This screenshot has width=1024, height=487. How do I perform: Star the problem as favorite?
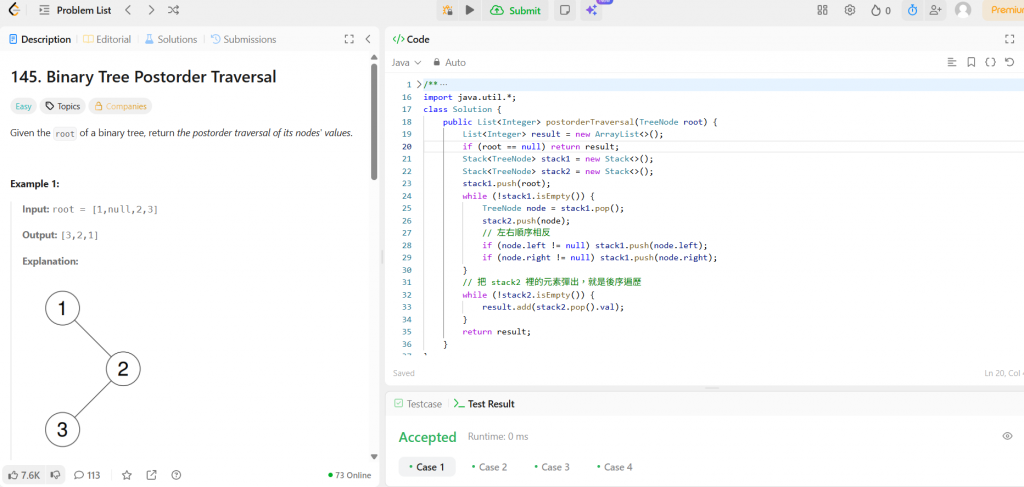click(x=127, y=475)
